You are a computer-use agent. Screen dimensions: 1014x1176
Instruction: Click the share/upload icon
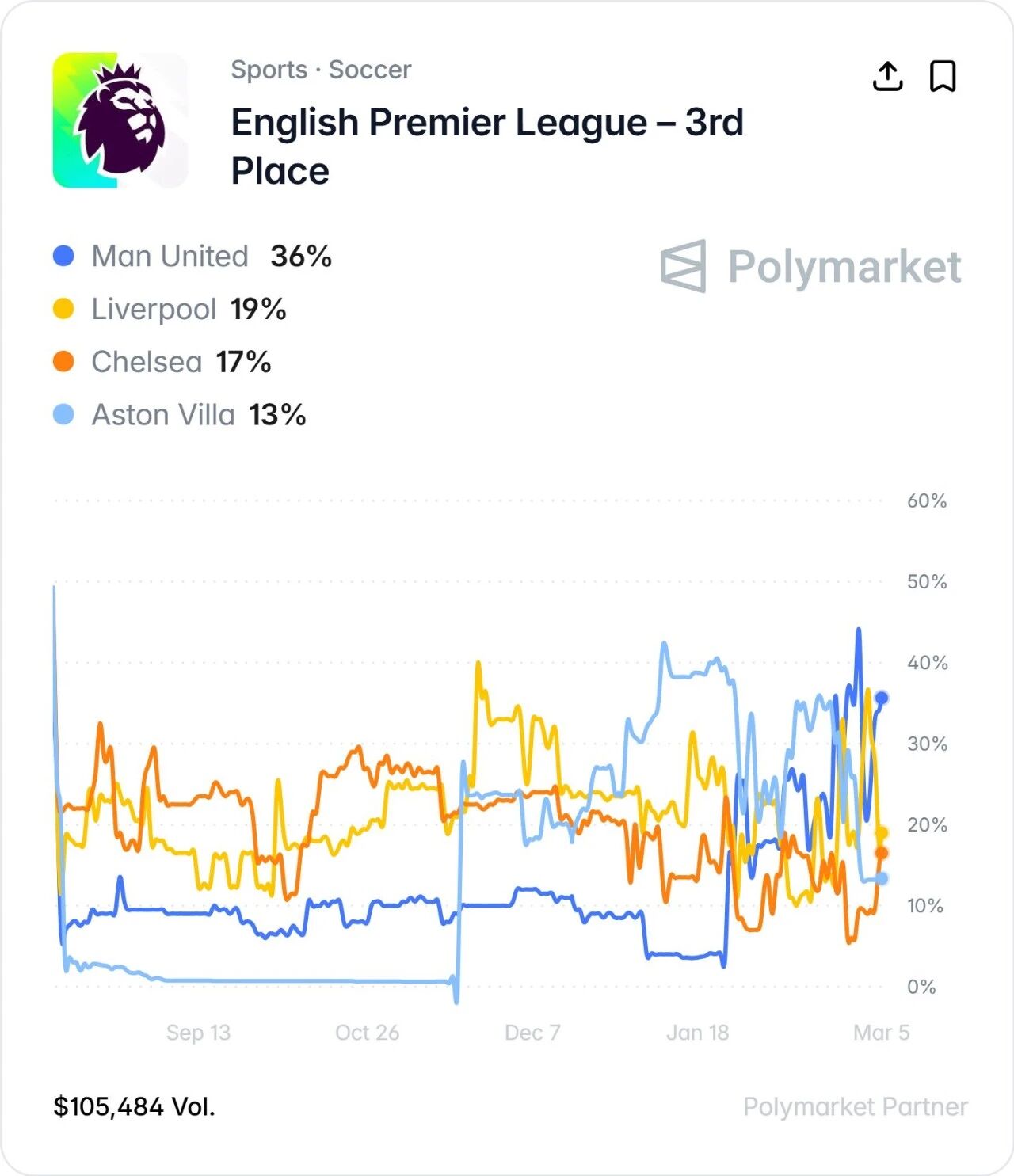(887, 76)
